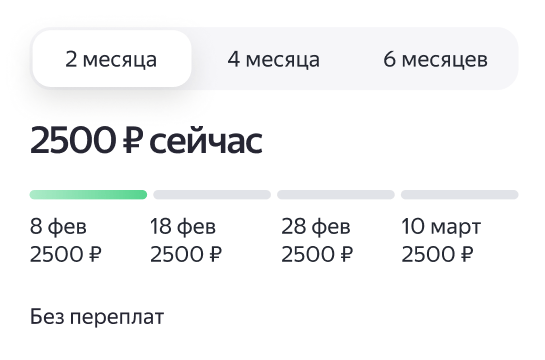
Task: Click the 2500 ₽ amount under 10 март
Action: click(x=437, y=254)
